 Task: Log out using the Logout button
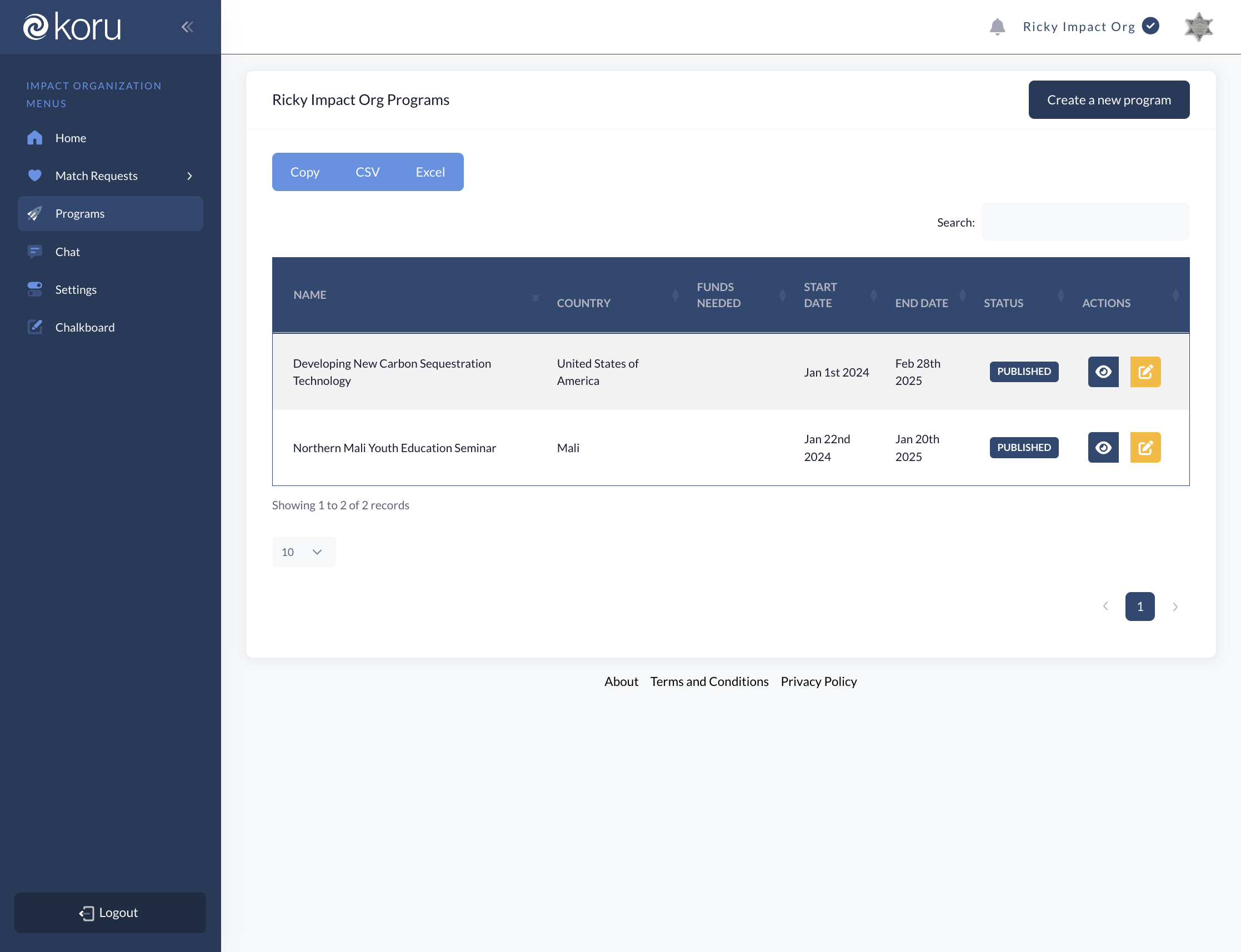tap(110, 913)
